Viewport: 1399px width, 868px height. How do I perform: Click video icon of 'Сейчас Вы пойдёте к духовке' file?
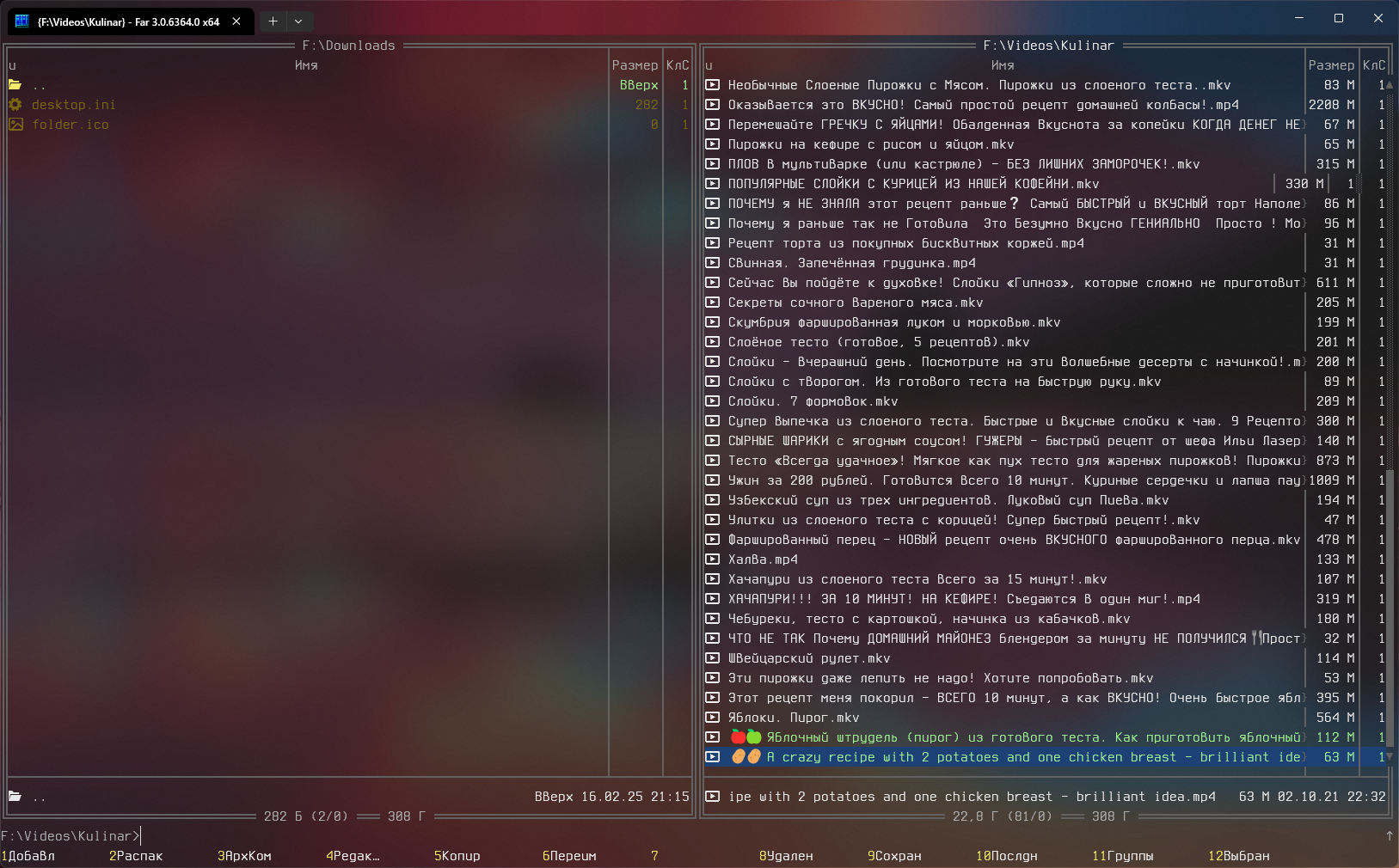(712, 283)
